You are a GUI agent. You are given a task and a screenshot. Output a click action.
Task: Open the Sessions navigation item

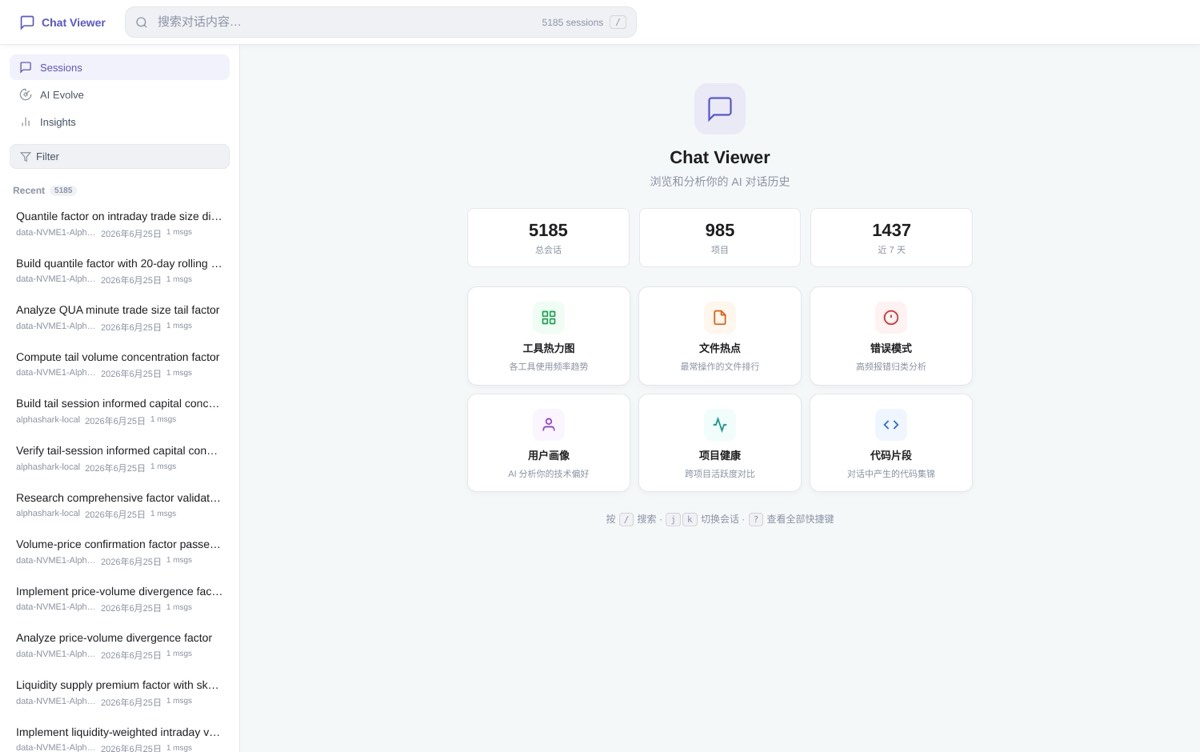click(x=120, y=67)
